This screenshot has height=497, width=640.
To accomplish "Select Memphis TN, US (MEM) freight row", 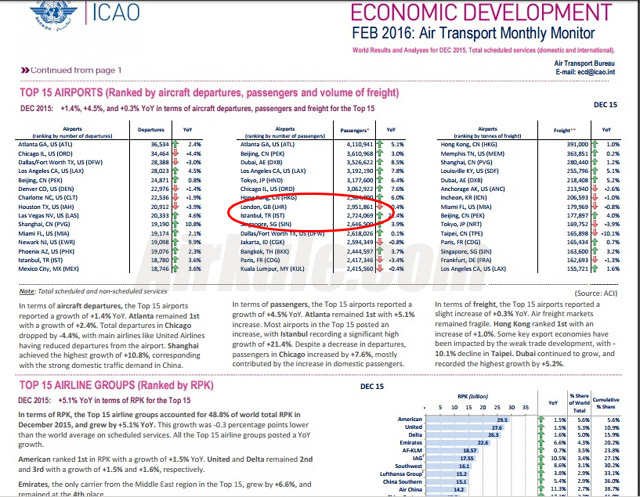I will pyautogui.click(x=472, y=153).
